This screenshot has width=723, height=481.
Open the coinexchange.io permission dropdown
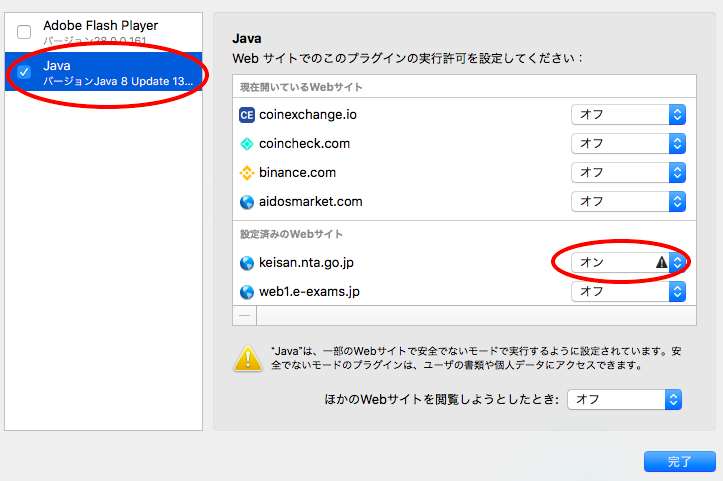[628, 114]
